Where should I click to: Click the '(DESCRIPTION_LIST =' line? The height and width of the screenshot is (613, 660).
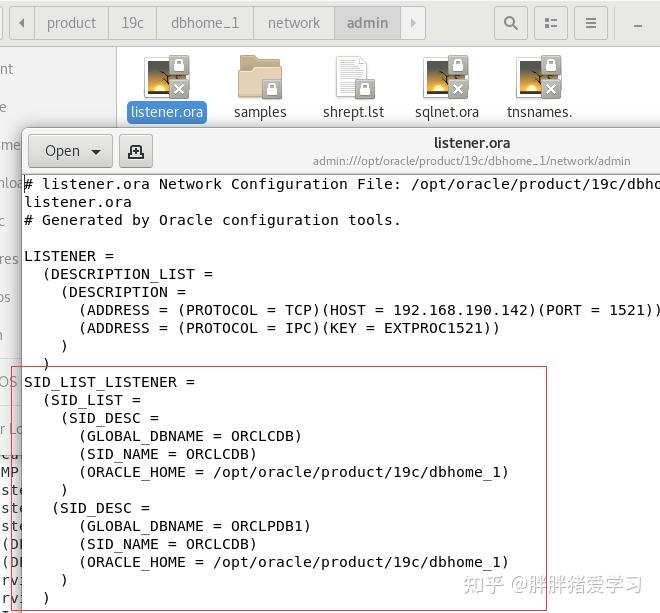[x=128, y=274]
